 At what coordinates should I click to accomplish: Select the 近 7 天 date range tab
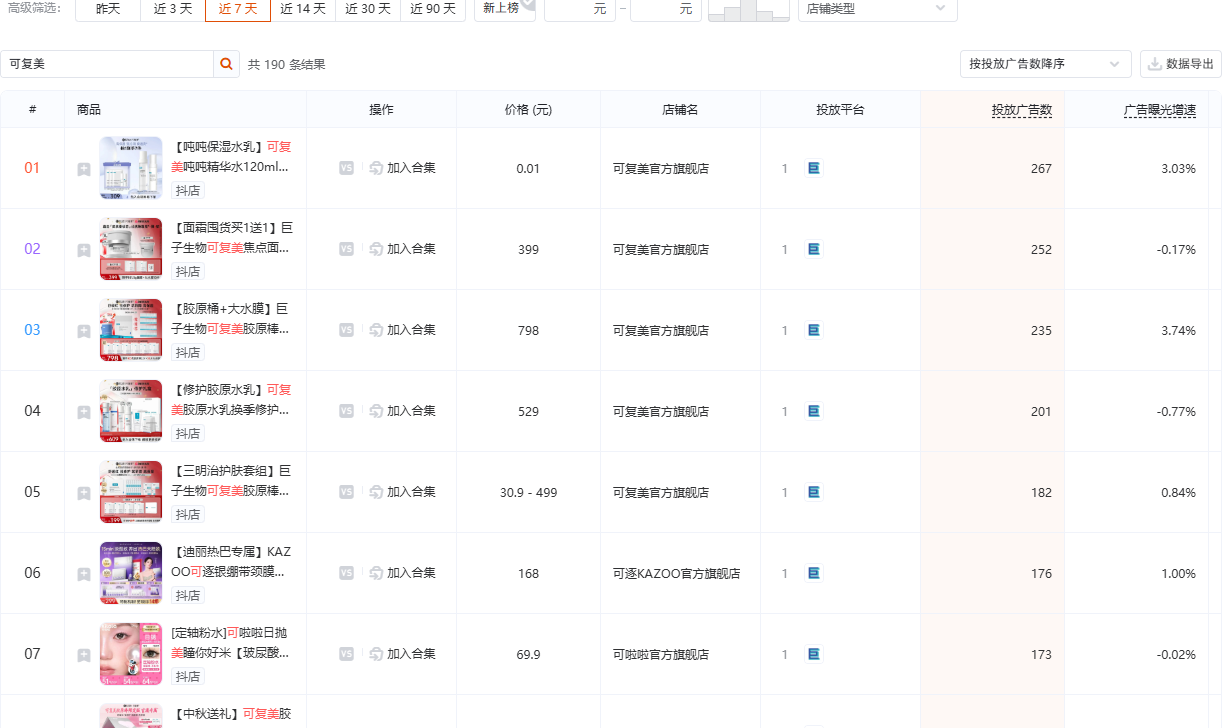(238, 9)
